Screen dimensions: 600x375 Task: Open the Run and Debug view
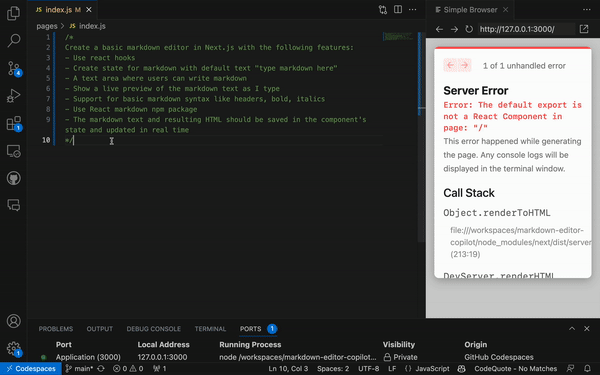[x=13, y=96]
